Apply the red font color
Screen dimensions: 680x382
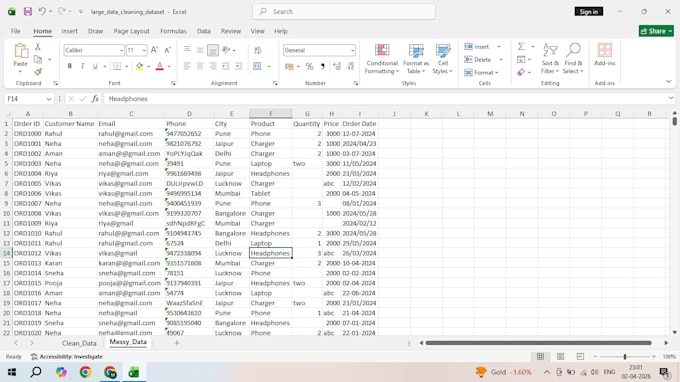coord(160,66)
